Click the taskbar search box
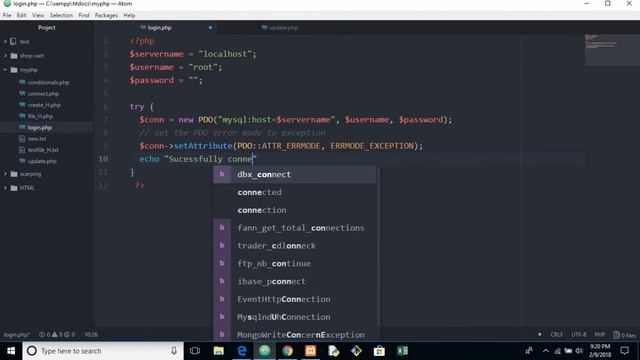640x360 pixels. [102, 351]
